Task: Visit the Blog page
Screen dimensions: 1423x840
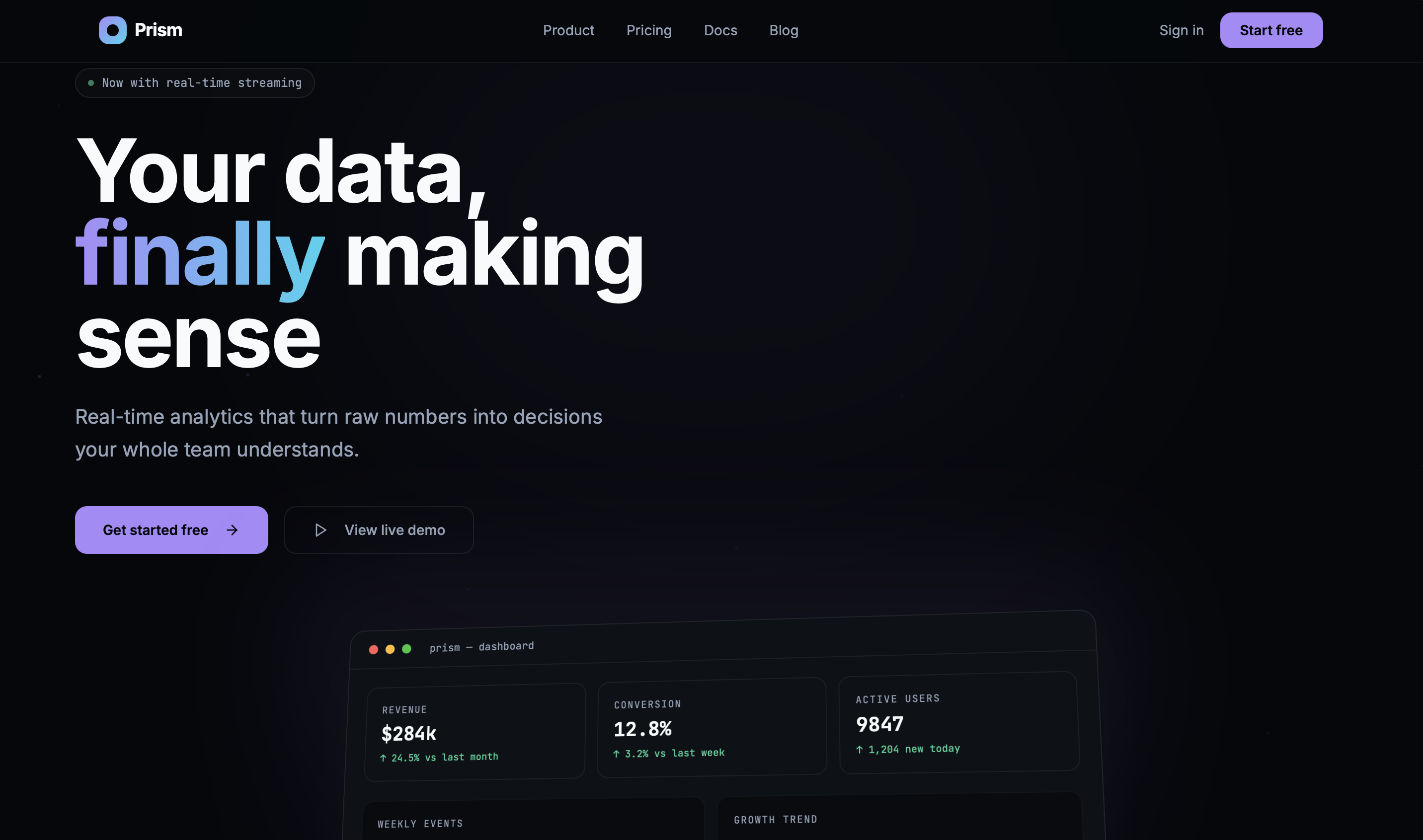Action: 784,30
